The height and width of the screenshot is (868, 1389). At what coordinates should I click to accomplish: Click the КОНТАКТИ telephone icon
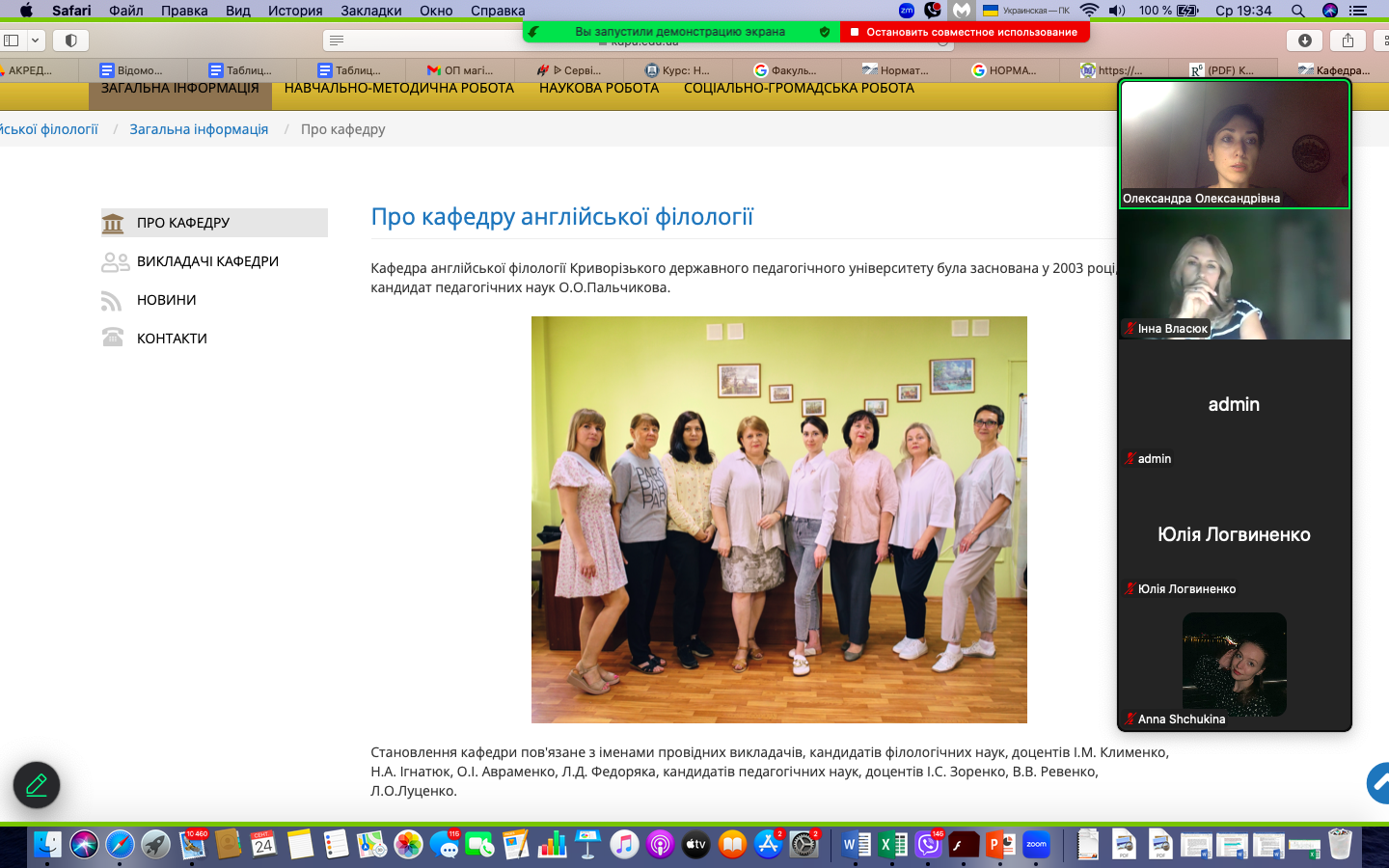pos(113,339)
